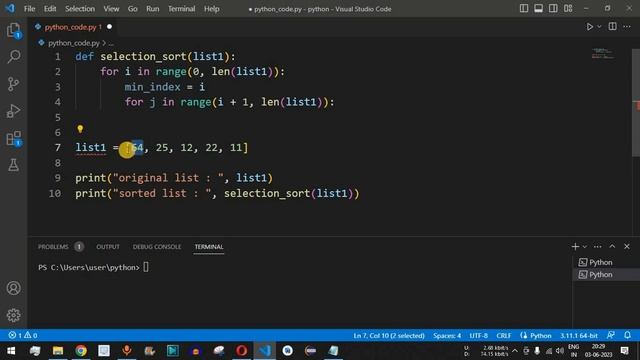640x360 pixels.
Task: Click the VS Code taskbar icon
Action: tap(264, 351)
